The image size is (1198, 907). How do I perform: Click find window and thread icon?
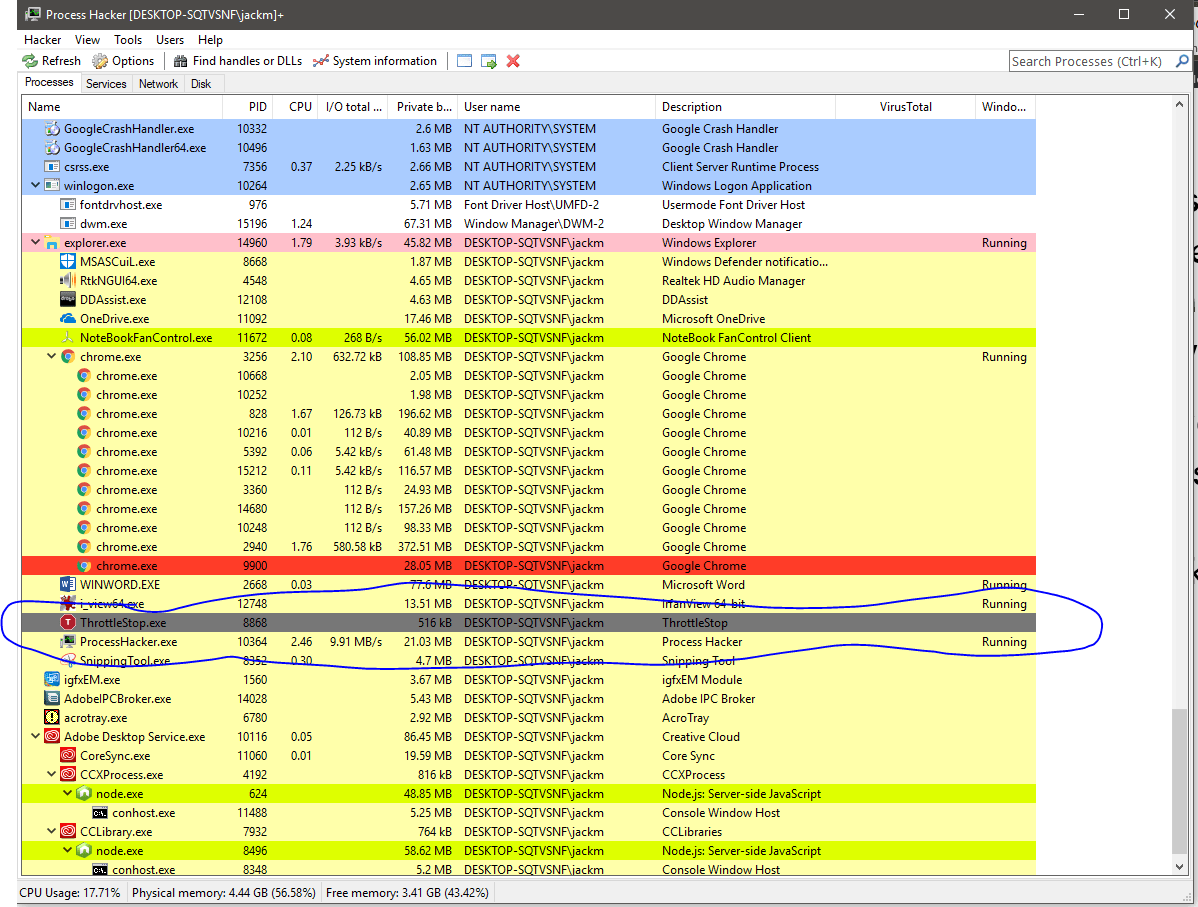(489, 61)
